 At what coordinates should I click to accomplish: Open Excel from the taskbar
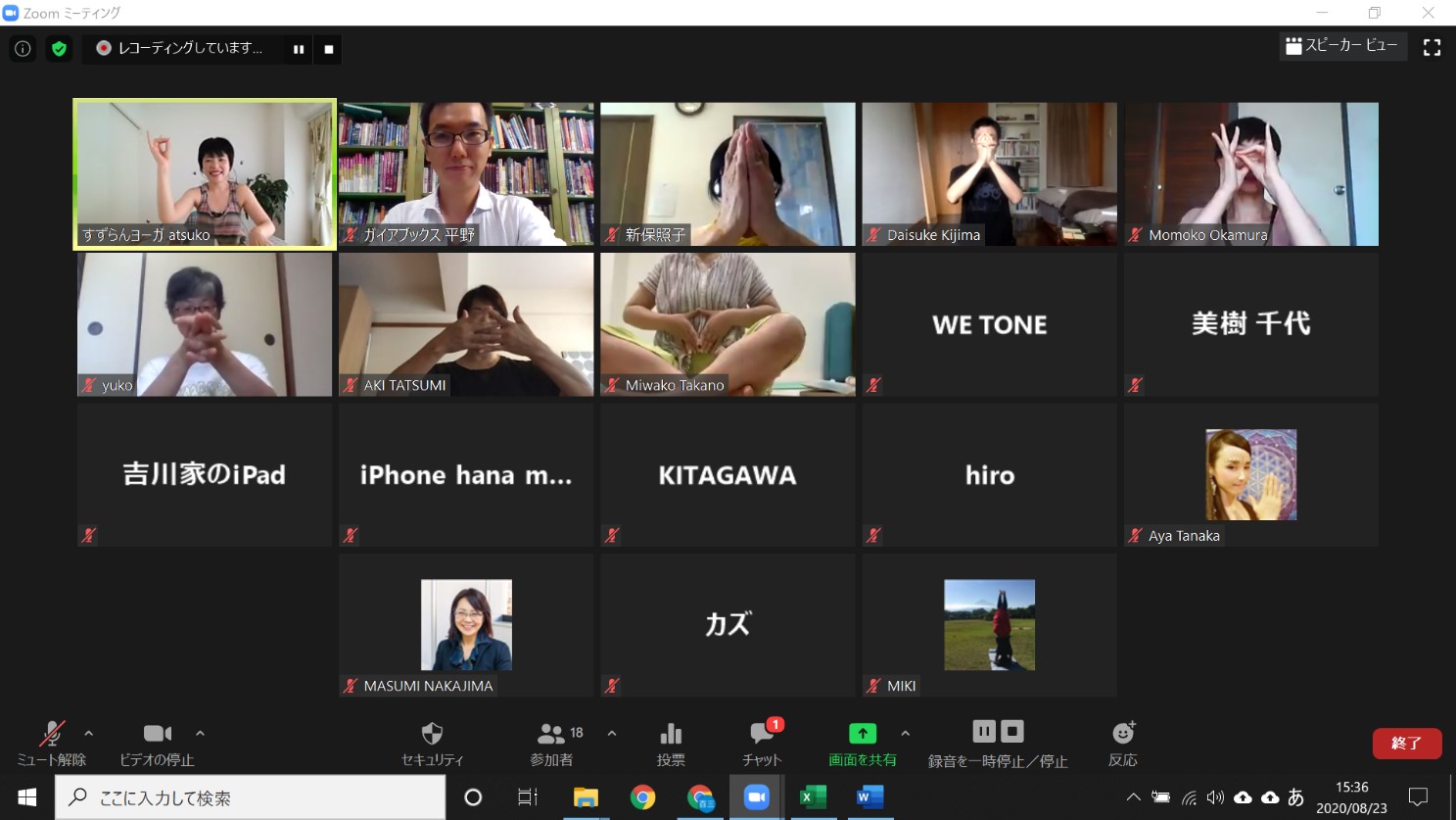coord(813,797)
